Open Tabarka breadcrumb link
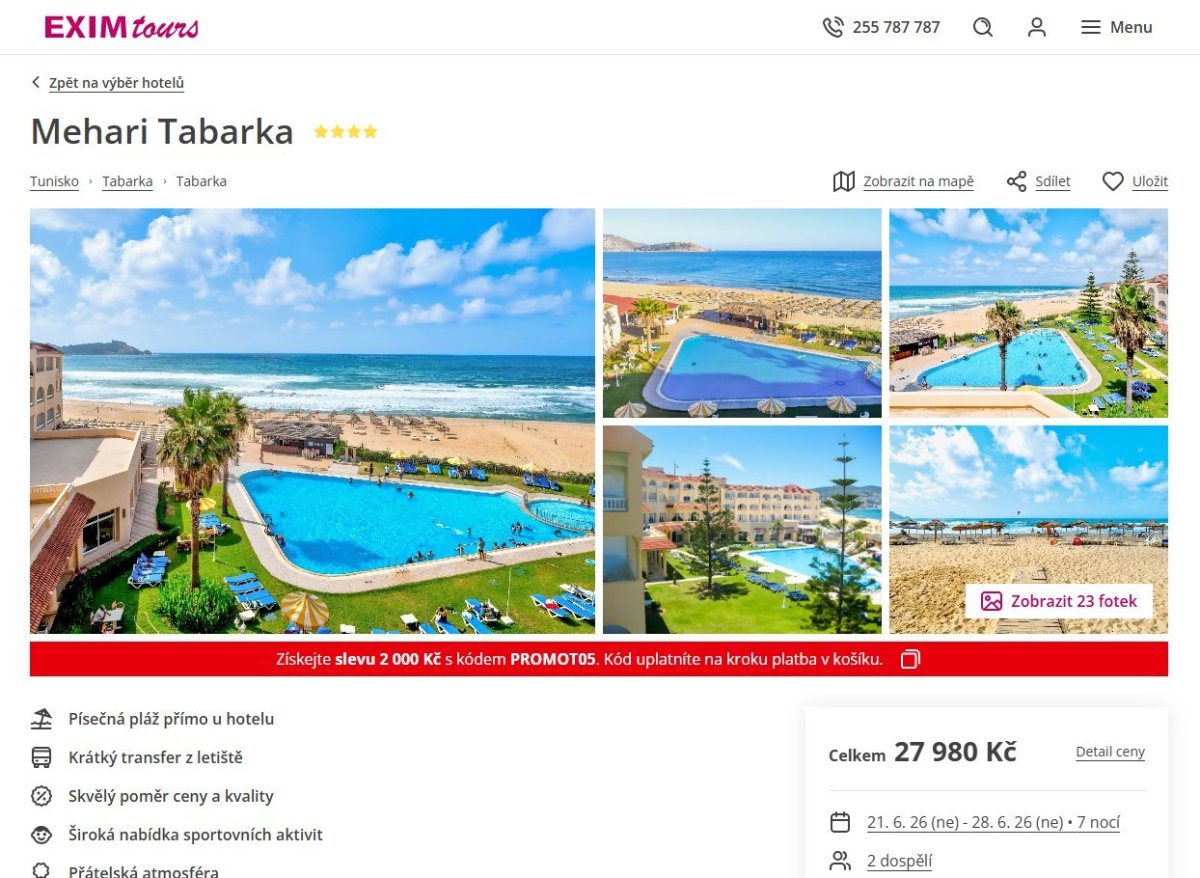The height and width of the screenshot is (878, 1200). [x=127, y=181]
